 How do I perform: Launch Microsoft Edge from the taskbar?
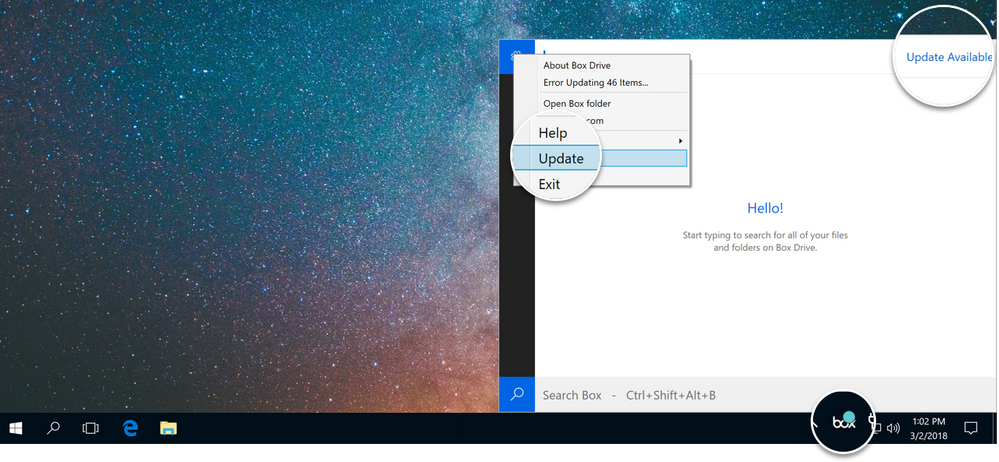click(130, 428)
